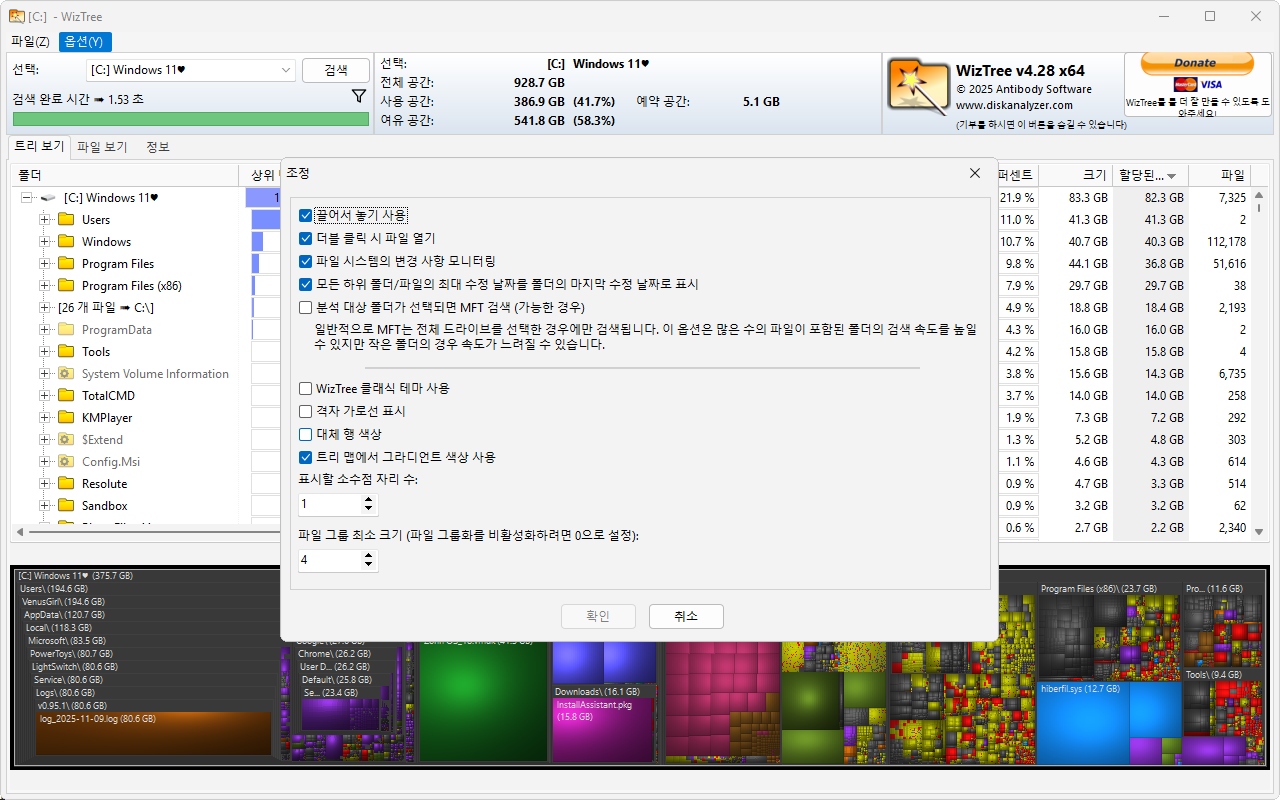The image size is (1280, 800).
Task: Click the Config.Msi folder icon
Action: pos(67,462)
